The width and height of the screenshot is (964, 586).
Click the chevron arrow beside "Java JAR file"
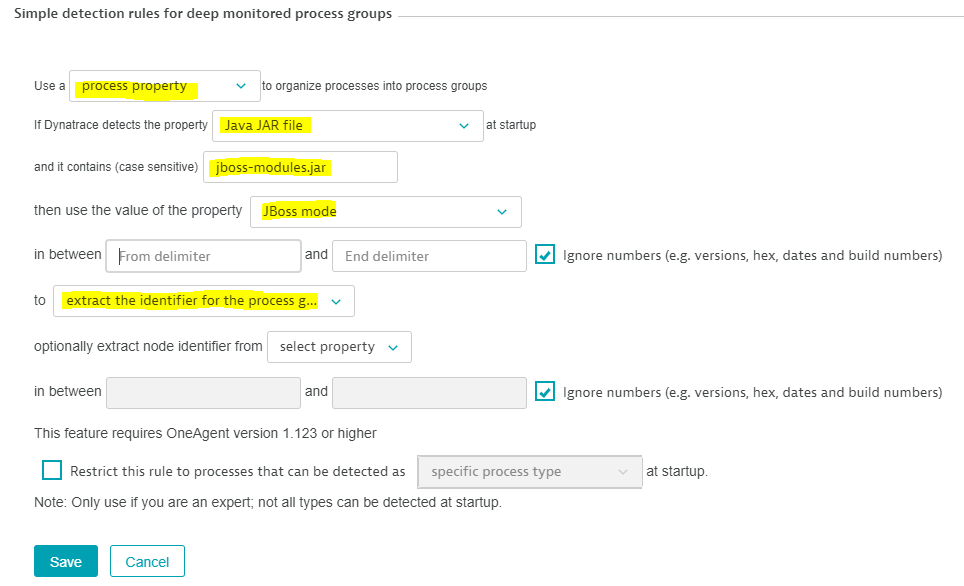click(x=463, y=126)
